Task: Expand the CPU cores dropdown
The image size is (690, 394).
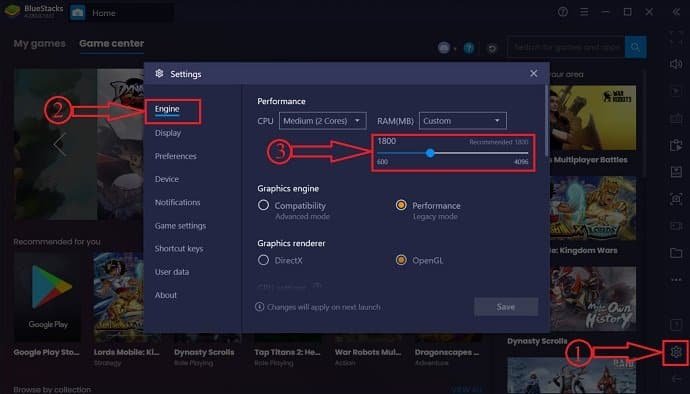Action: (322, 121)
